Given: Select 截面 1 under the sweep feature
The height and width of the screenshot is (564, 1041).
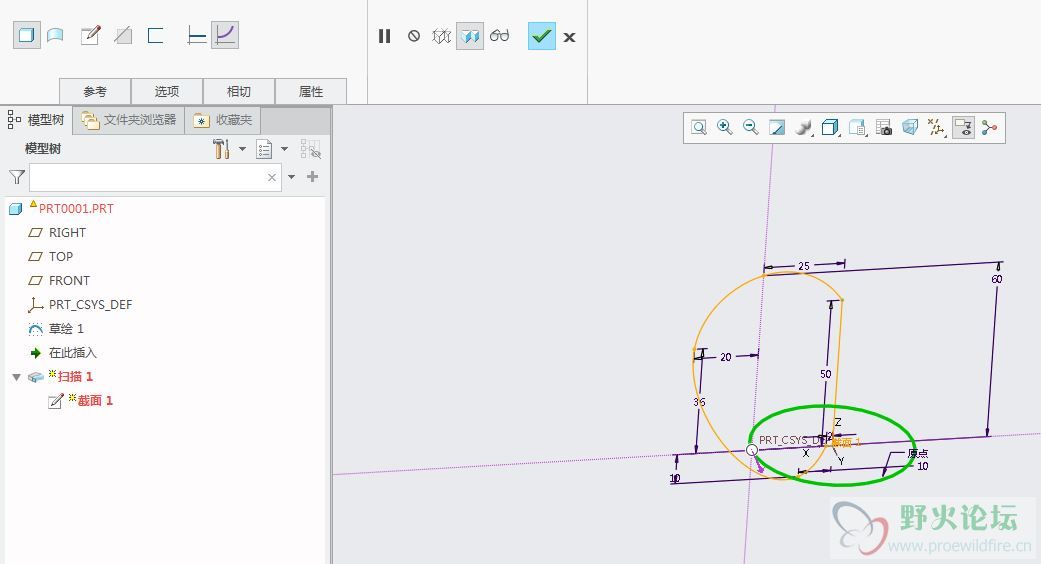Looking at the screenshot, I should tap(94, 401).
